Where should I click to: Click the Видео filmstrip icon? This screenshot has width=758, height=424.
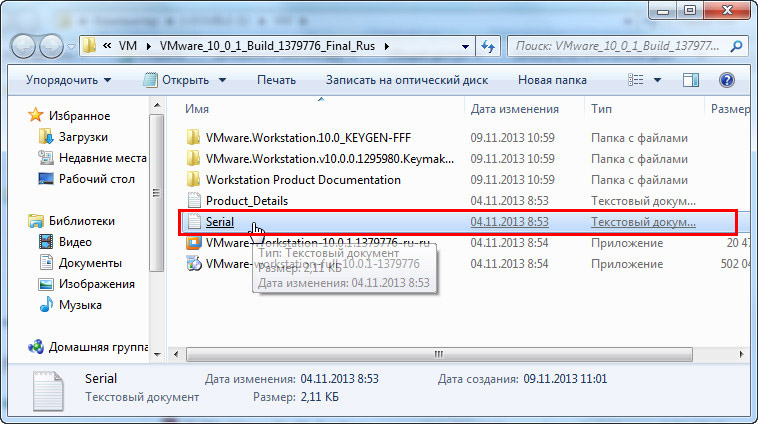click(45, 242)
